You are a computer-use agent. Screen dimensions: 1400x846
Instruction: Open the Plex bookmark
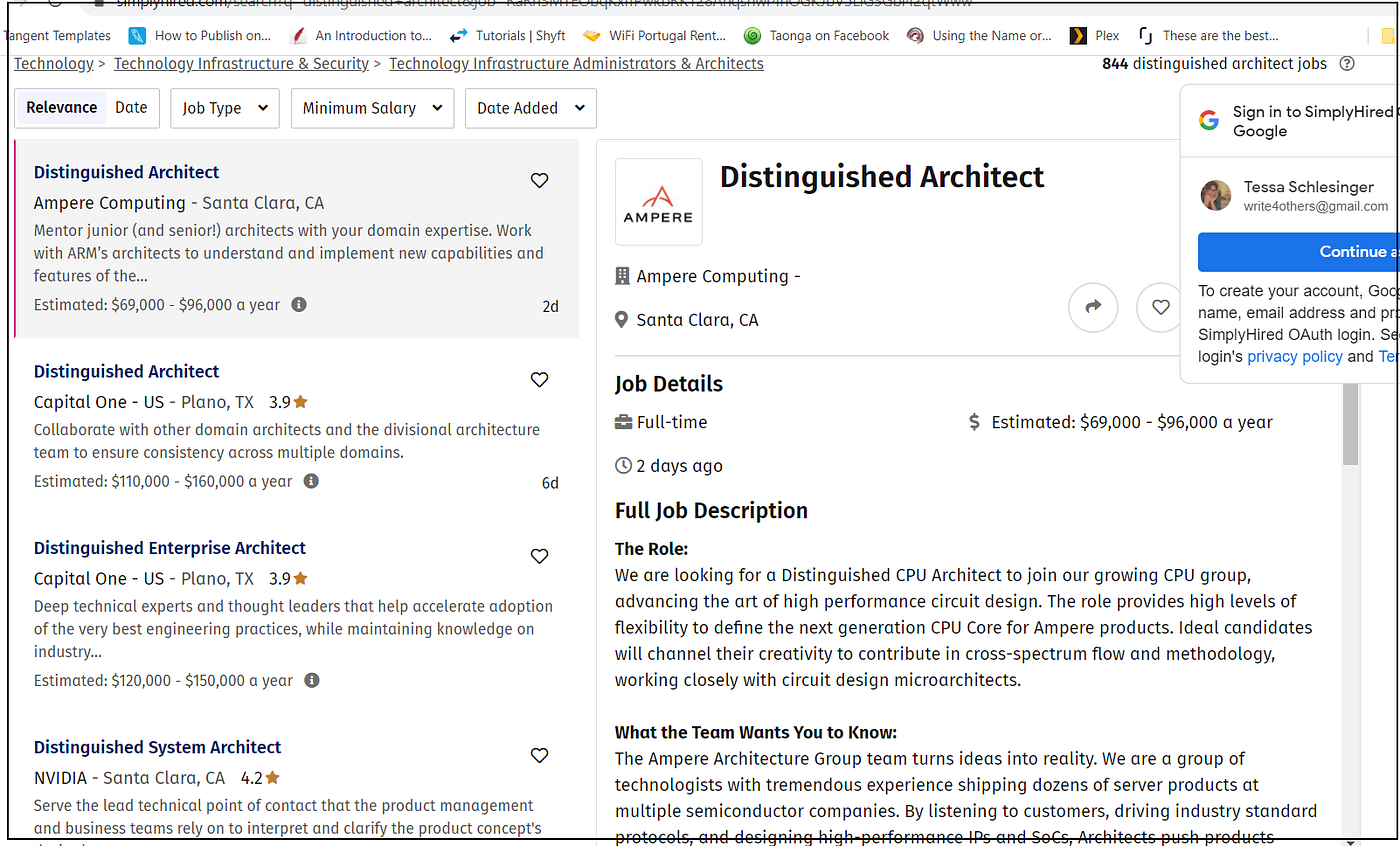(x=1095, y=36)
